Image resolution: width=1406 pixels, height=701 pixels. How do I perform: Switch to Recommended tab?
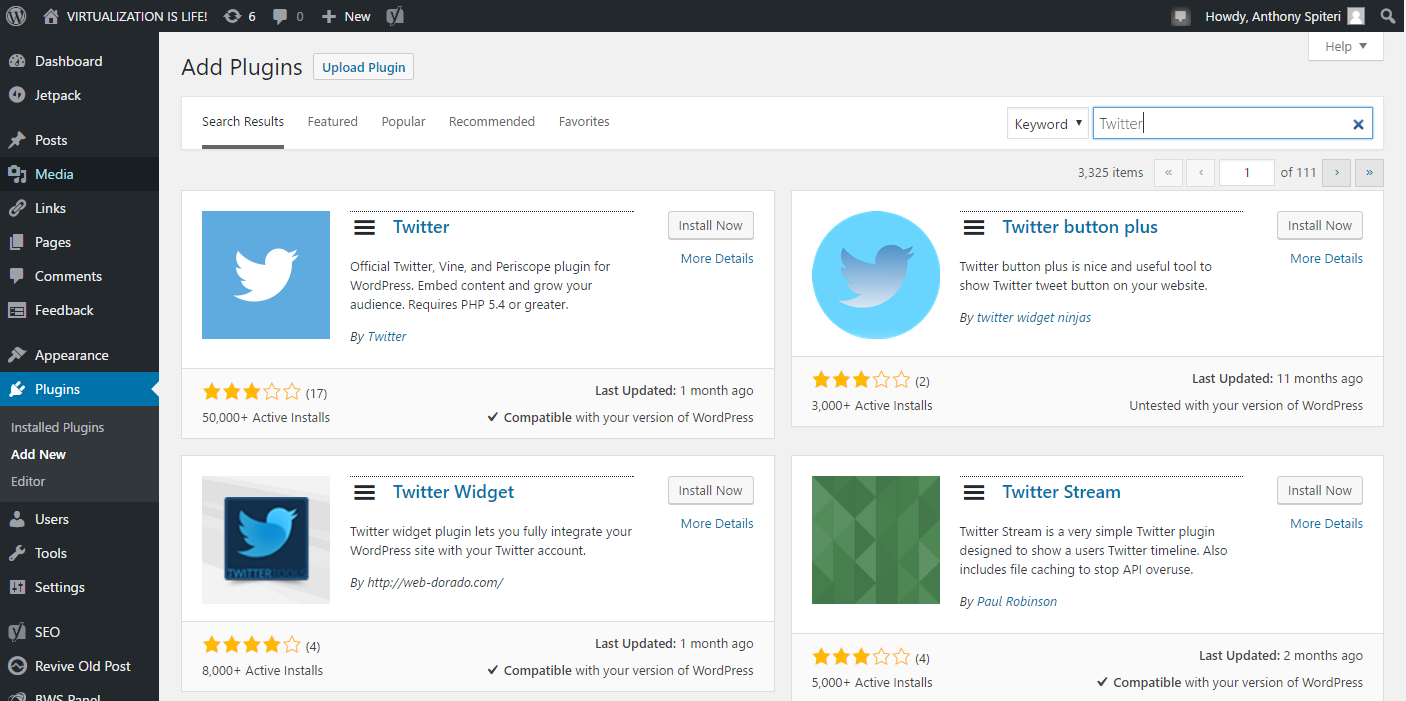(x=492, y=122)
